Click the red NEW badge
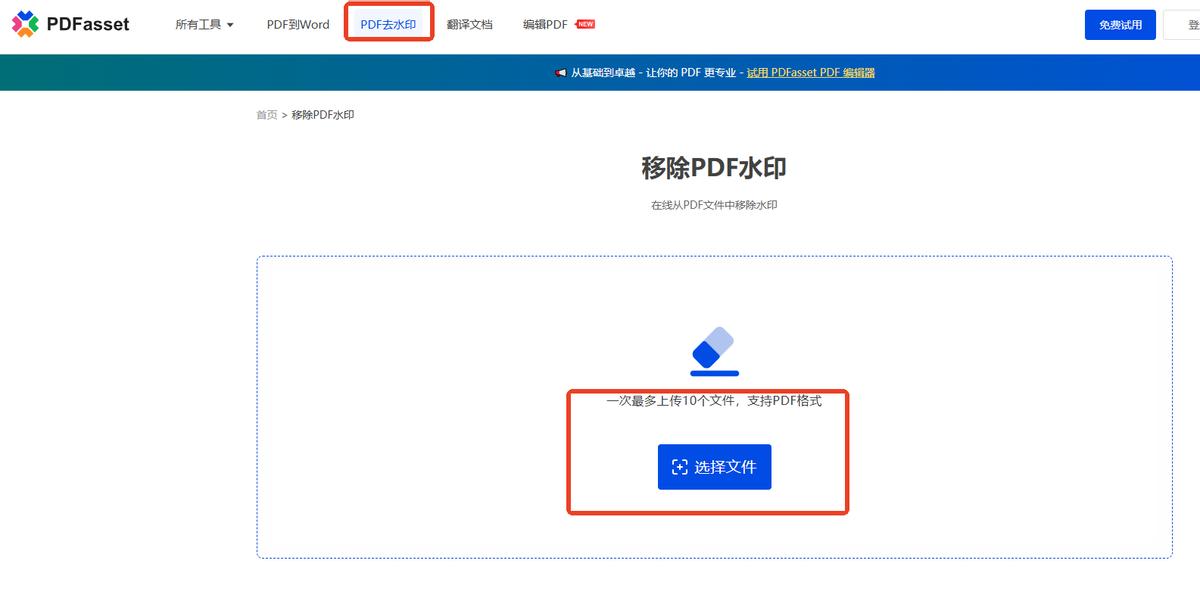This screenshot has width=1200, height=594. click(x=586, y=24)
